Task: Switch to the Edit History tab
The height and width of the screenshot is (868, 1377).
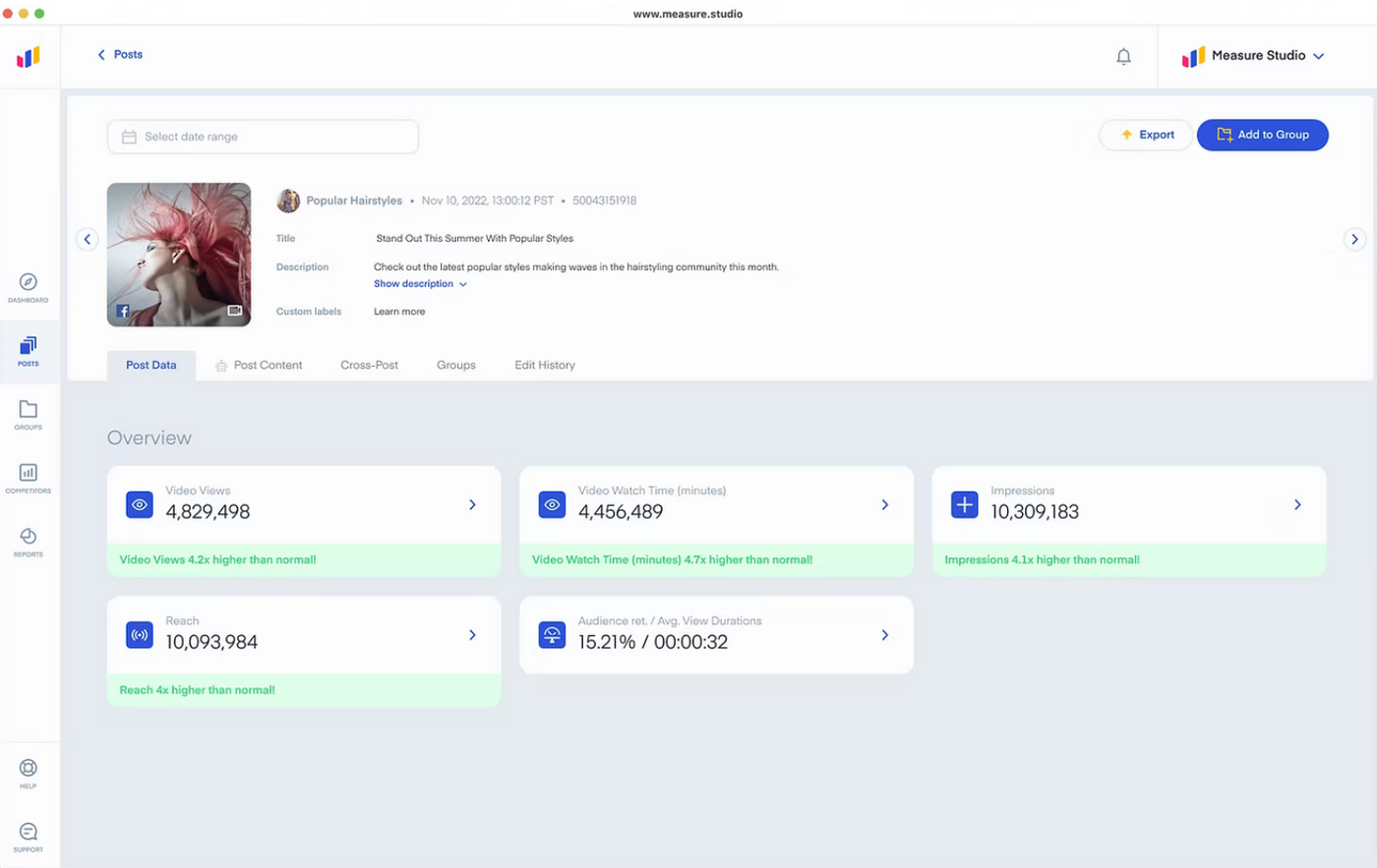Action: [x=545, y=365]
